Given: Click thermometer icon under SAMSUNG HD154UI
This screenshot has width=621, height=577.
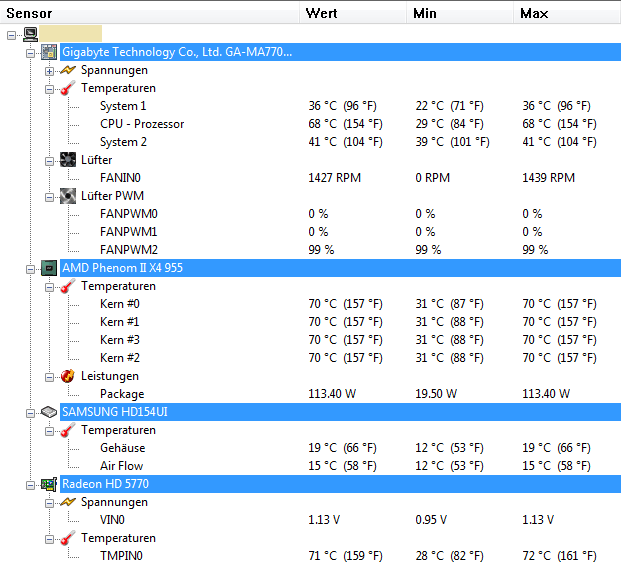Looking at the screenshot, I should (68, 430).
